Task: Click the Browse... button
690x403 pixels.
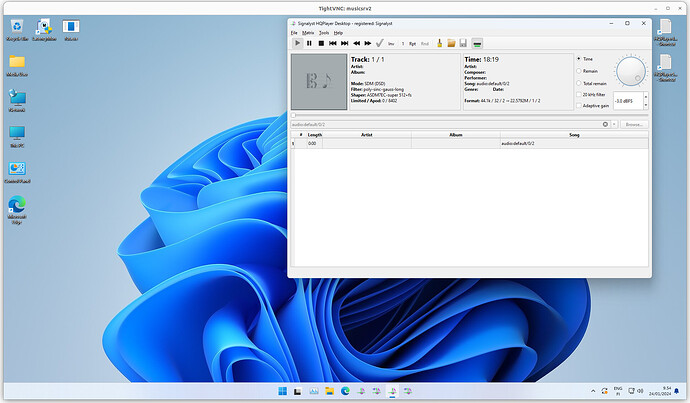Action: tap(634, 125)
